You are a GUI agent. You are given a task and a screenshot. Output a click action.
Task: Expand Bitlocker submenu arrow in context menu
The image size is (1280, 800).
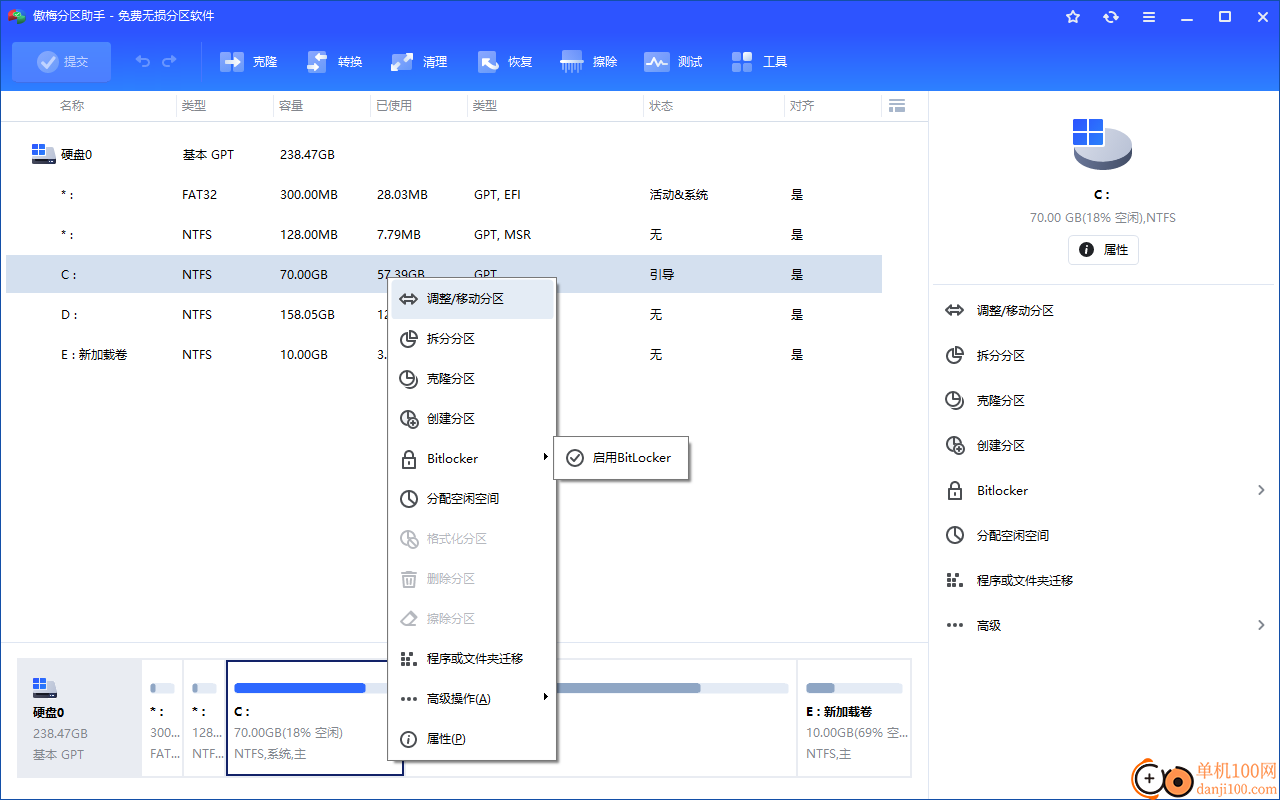[x=546, y=457]
